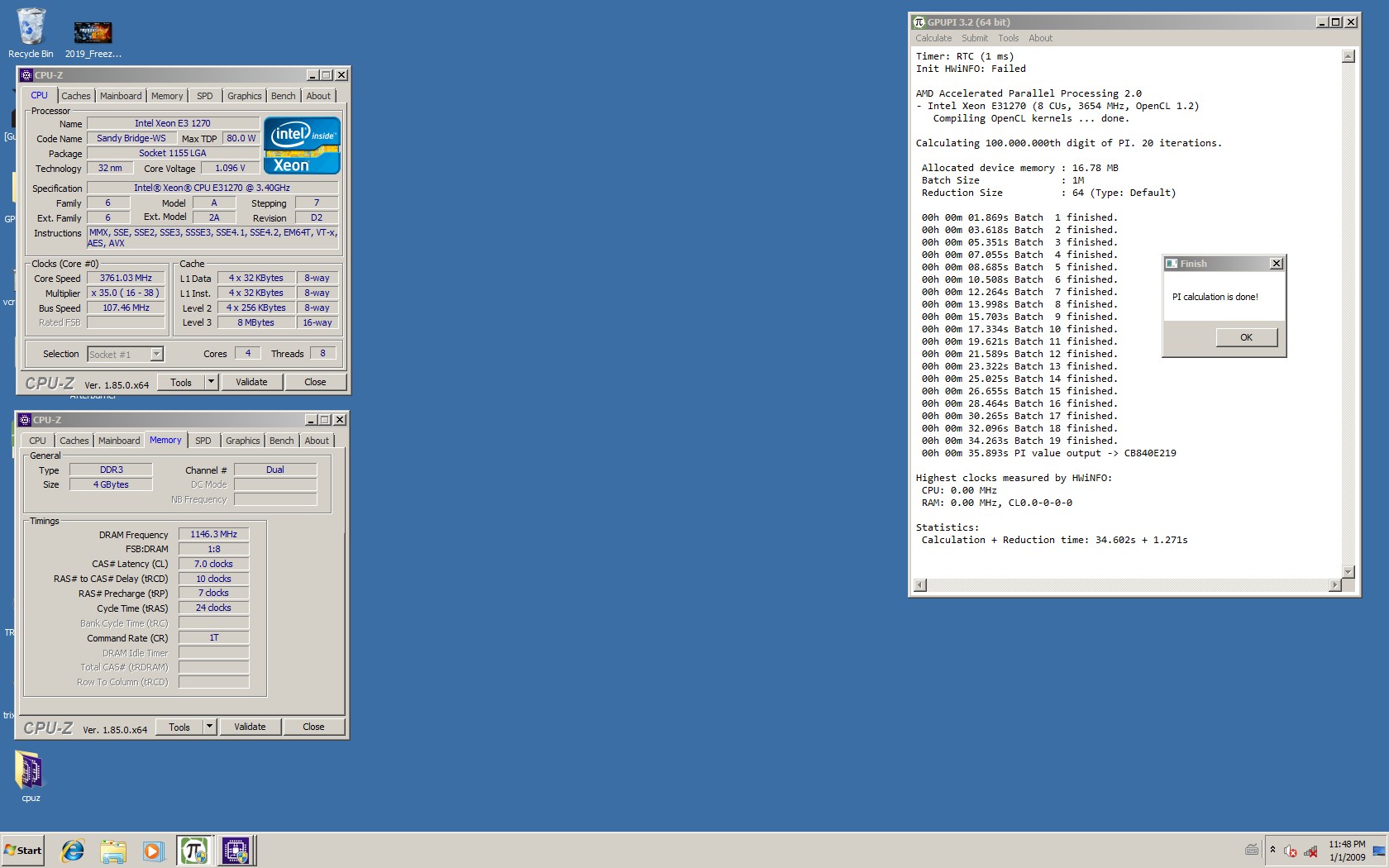This screenshot has width=1389, height=868.
Task: Click the Bus Speed value 107.46 MHz
Action: (x=126, y=308)
